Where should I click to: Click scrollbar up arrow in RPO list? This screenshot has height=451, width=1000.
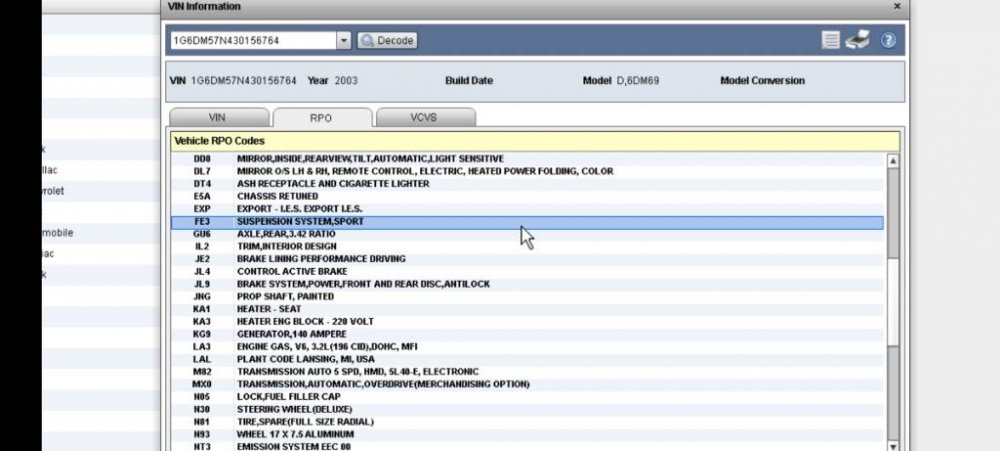click(893, 160)
